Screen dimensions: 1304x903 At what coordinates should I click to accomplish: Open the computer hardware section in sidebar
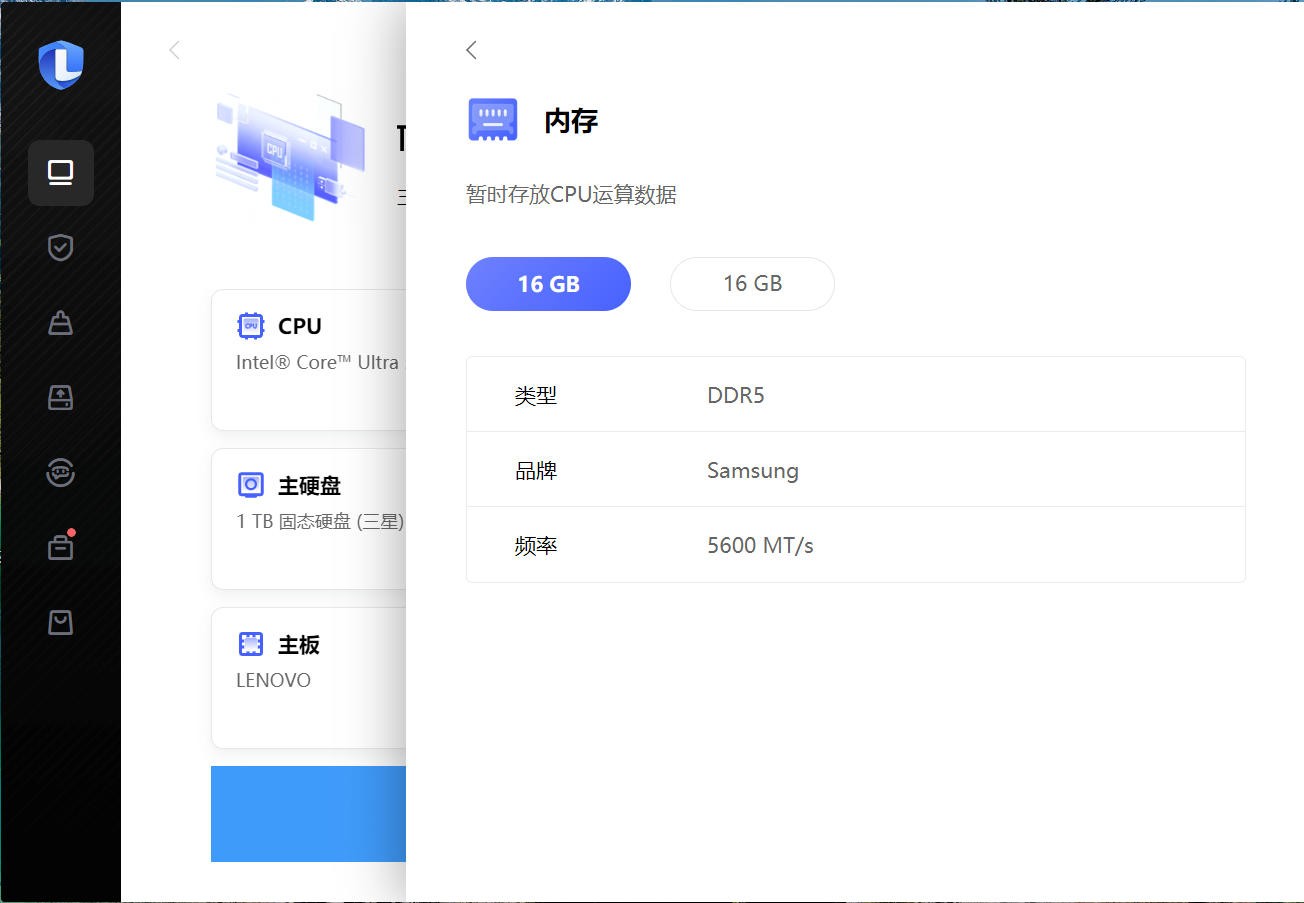tap(61, 173)
